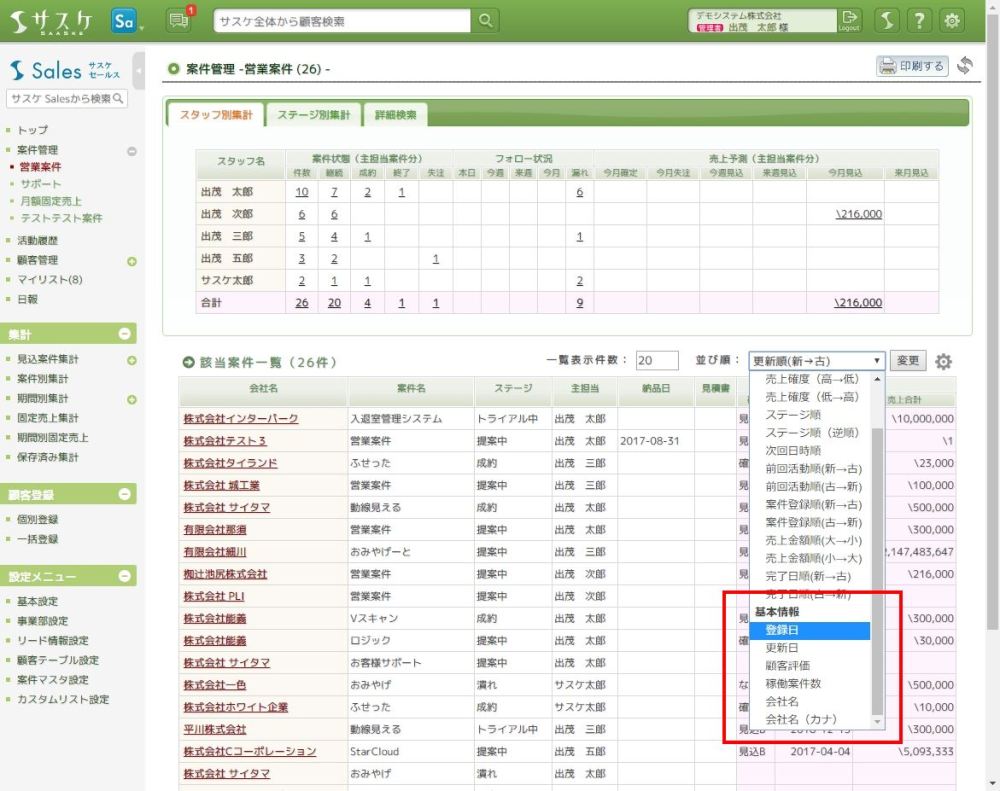This screenshot has width=1000, height=791.
Task: Click the 印刷する print button
Action: pos(911,67)
